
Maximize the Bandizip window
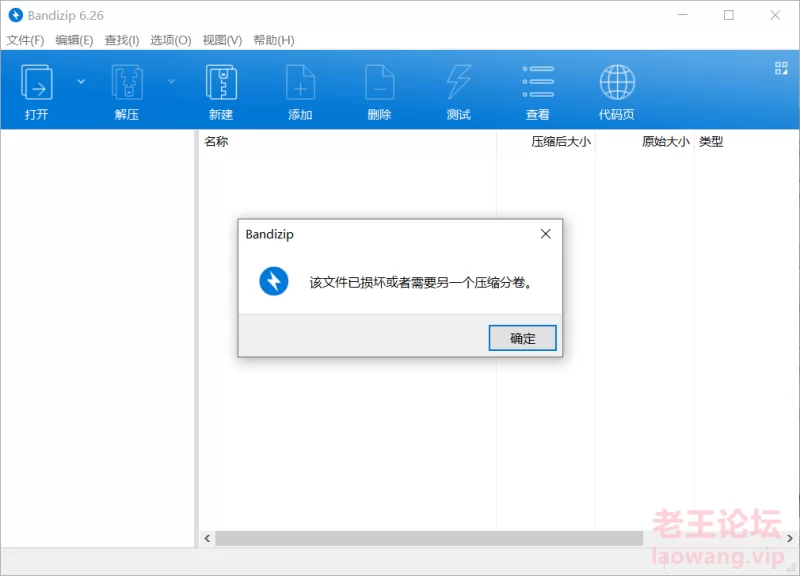pyautogui.click(x=729, y=15)
